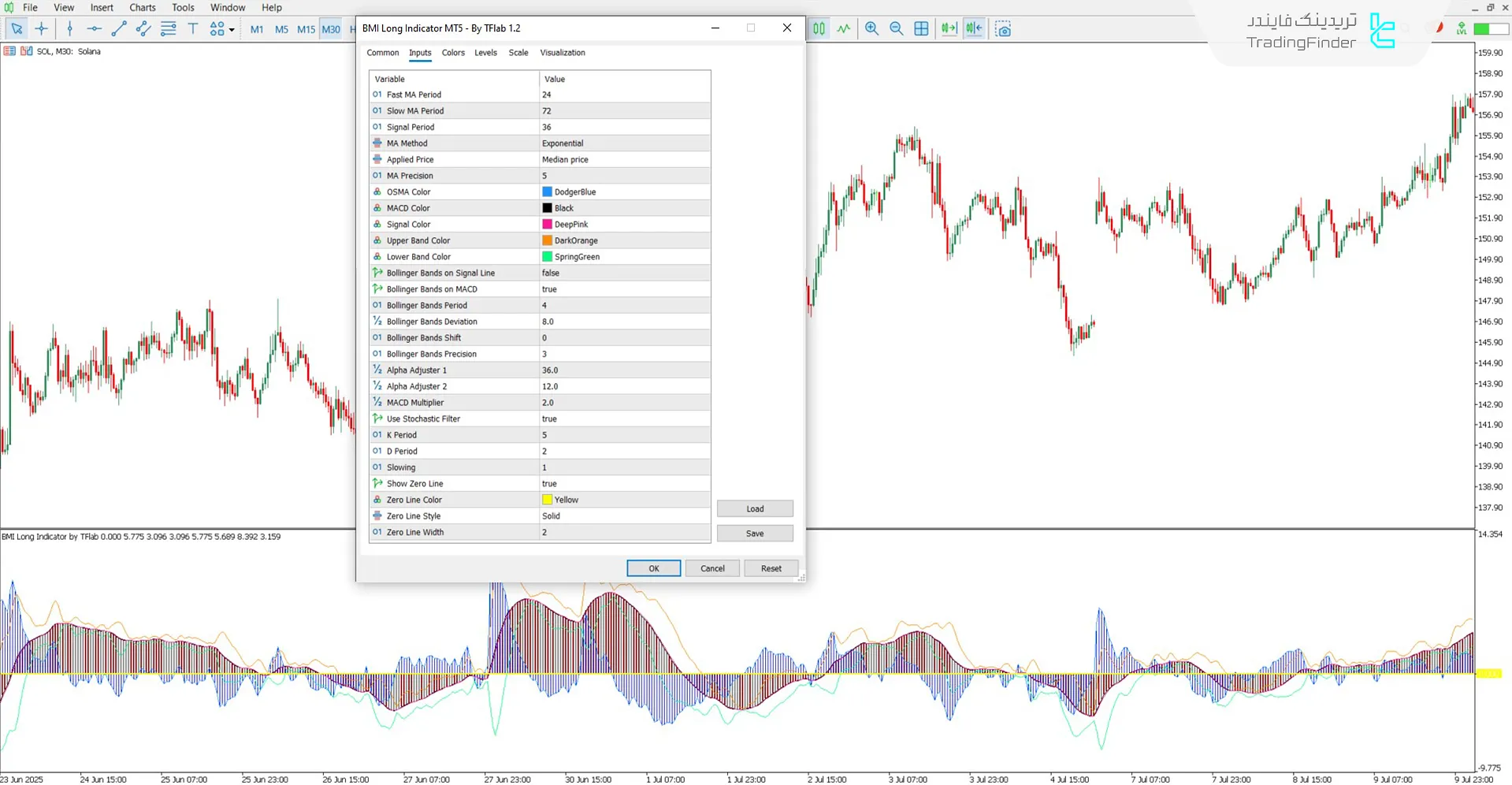This screenshot has width=1512, height=785.
Task: Expand the shapes objects dropdown arrow
Action: [232, 30]
